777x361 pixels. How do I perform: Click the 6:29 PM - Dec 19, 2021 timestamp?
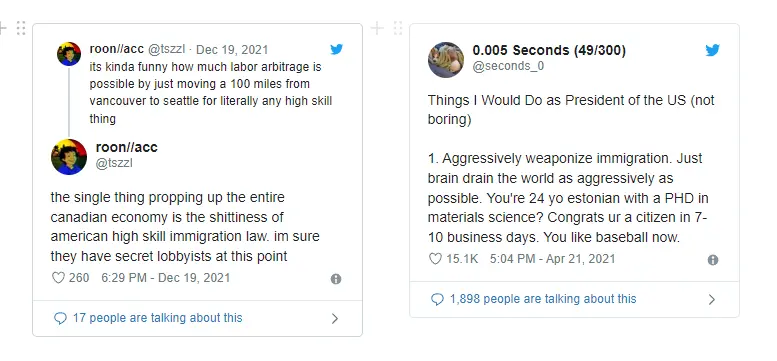coord(166,278)
